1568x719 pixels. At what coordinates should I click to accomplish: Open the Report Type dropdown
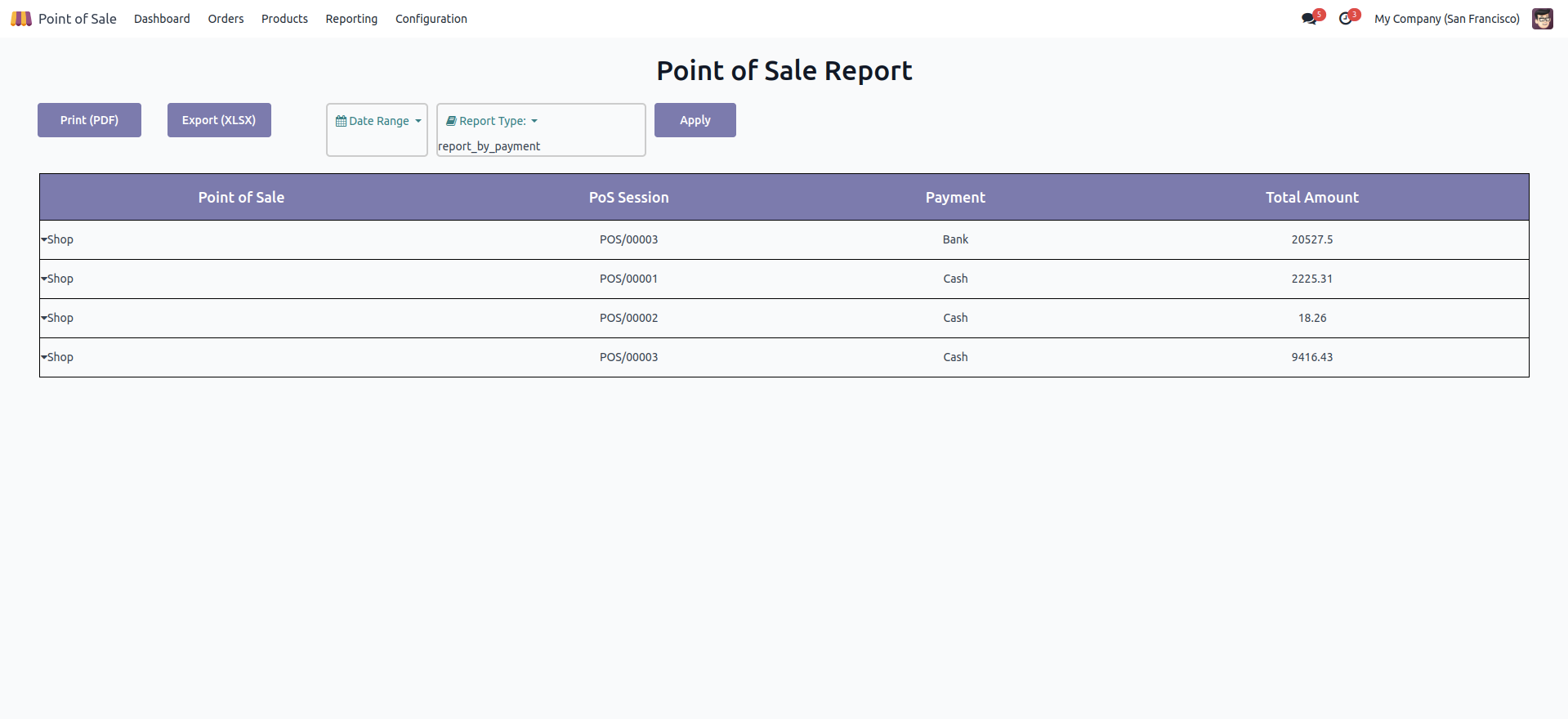493,121
